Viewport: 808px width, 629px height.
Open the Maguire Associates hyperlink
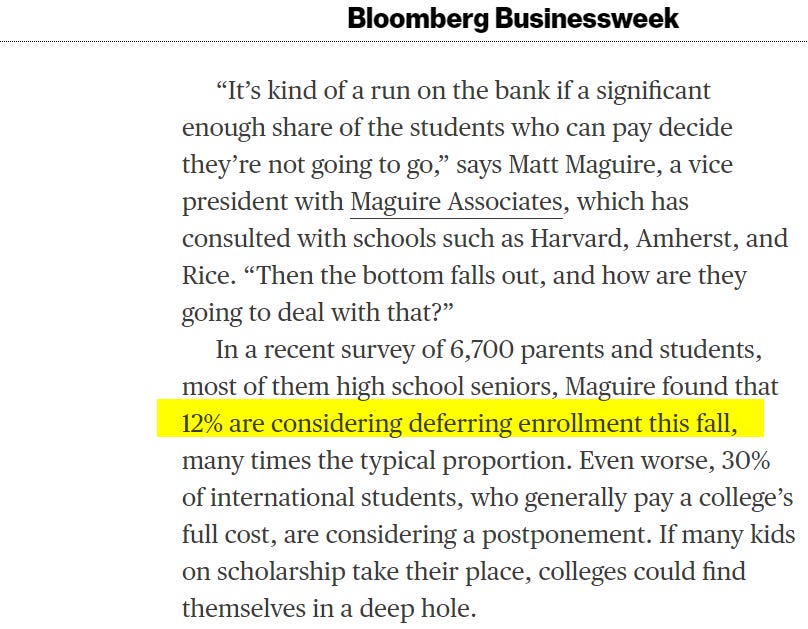point(457,202)
